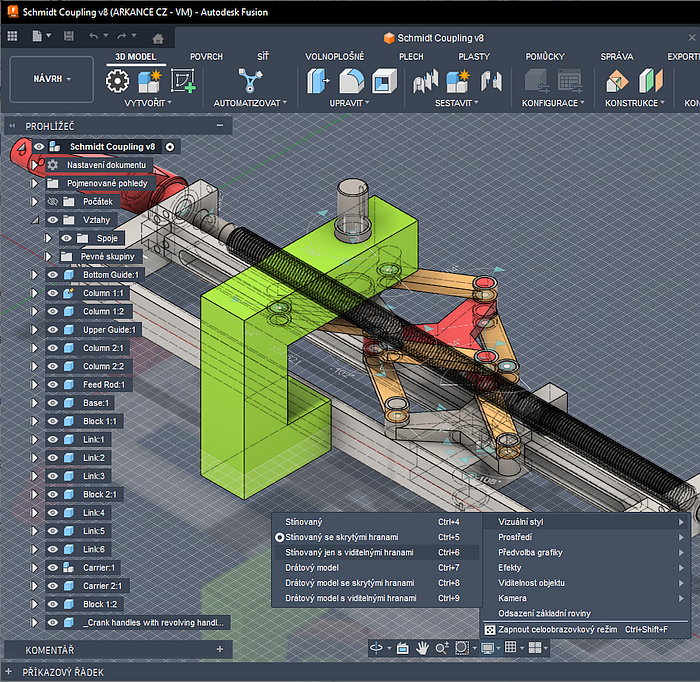
Task: Select the Pan hand tool
Action: 423,648
